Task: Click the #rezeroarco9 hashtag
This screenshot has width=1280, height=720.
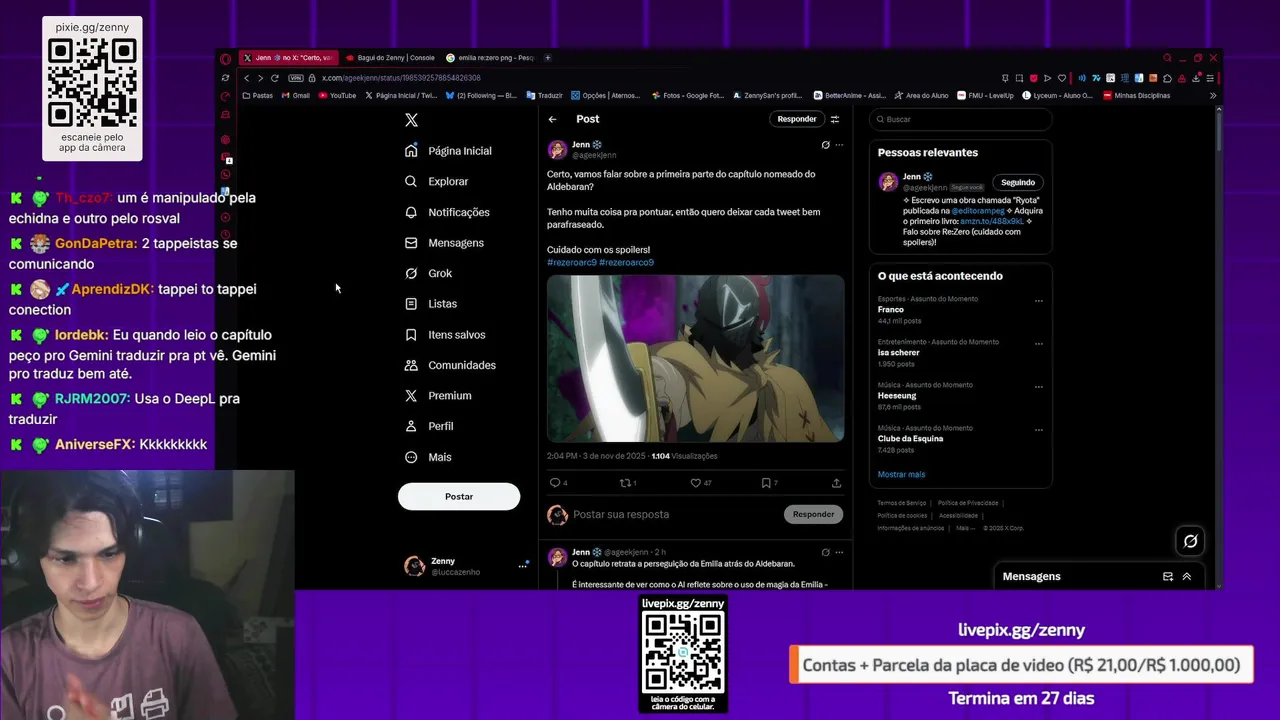Action: click(x=626, y=262)
